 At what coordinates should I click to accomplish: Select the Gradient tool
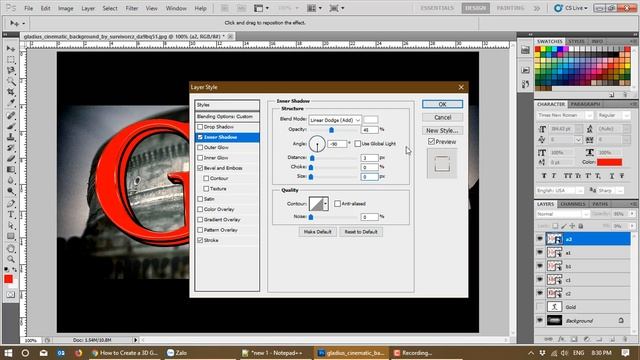11,169
